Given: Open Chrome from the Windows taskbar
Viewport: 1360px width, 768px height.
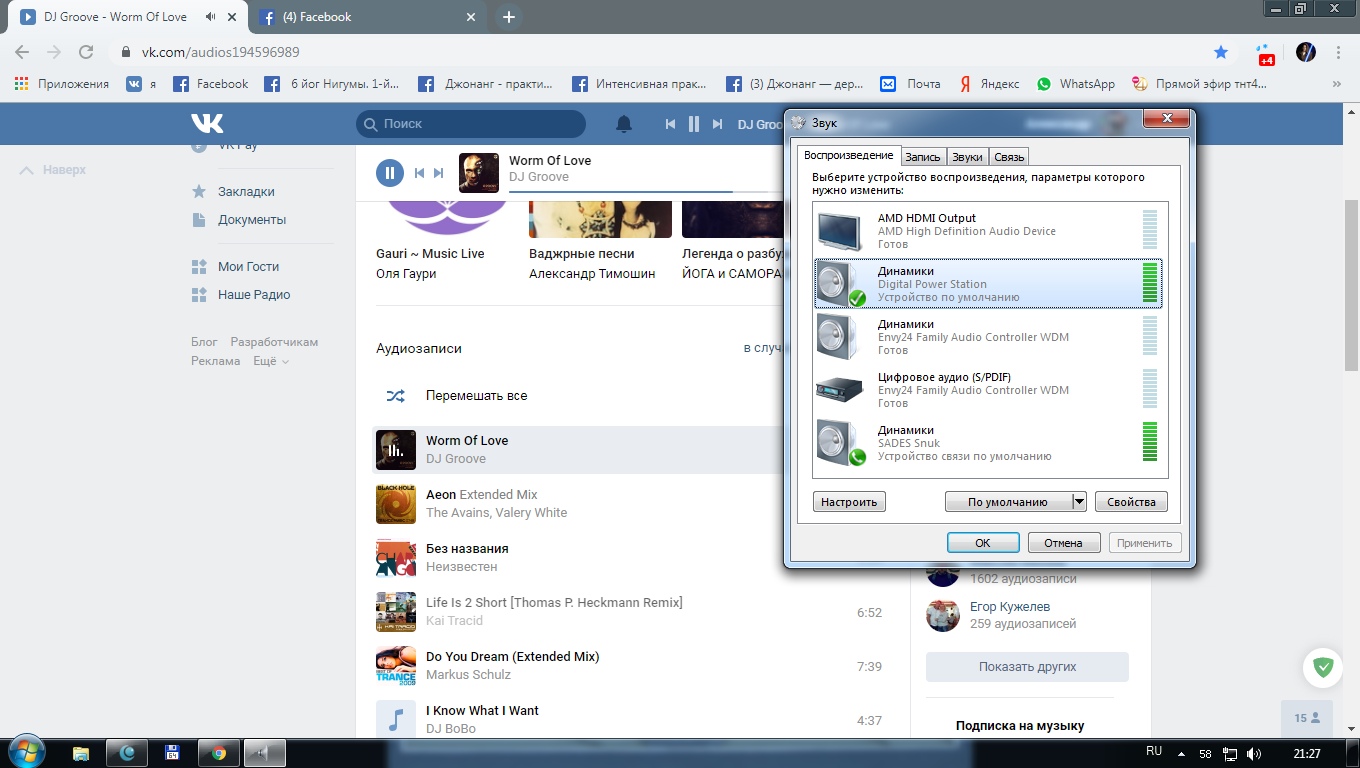Looking at the screenshot, I should 219,753.
